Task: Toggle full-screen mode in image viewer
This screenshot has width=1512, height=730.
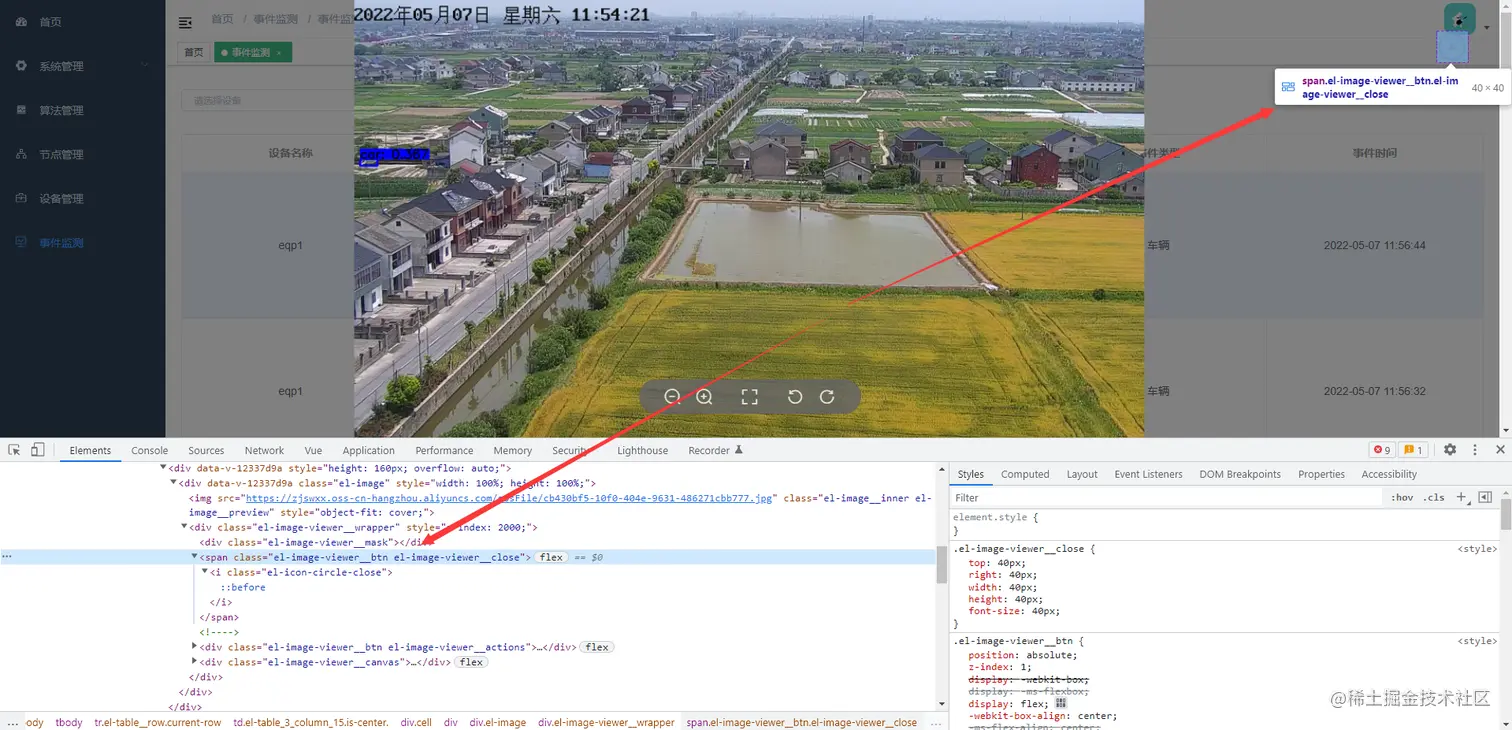Action: click(x=749, y=397)
